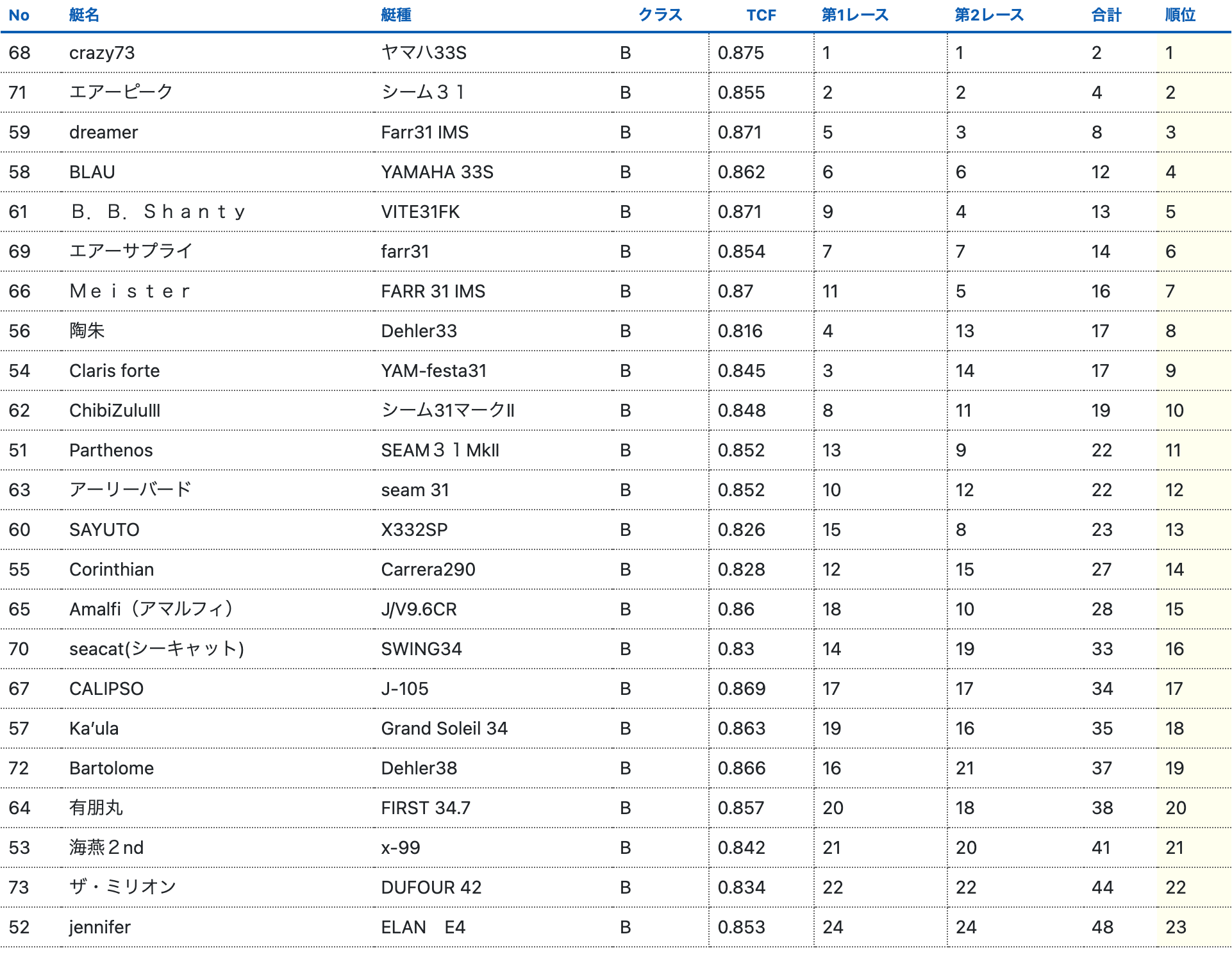Click the 艇種 column header
Viewport: 1232px width, 959px height.
[x=395, y=15]
